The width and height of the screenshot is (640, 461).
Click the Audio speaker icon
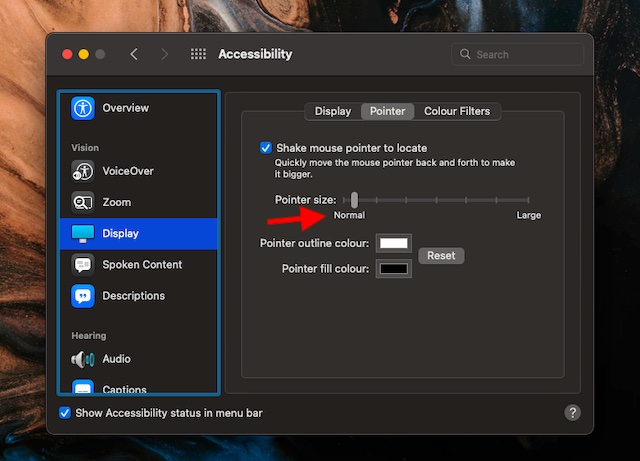83,359
